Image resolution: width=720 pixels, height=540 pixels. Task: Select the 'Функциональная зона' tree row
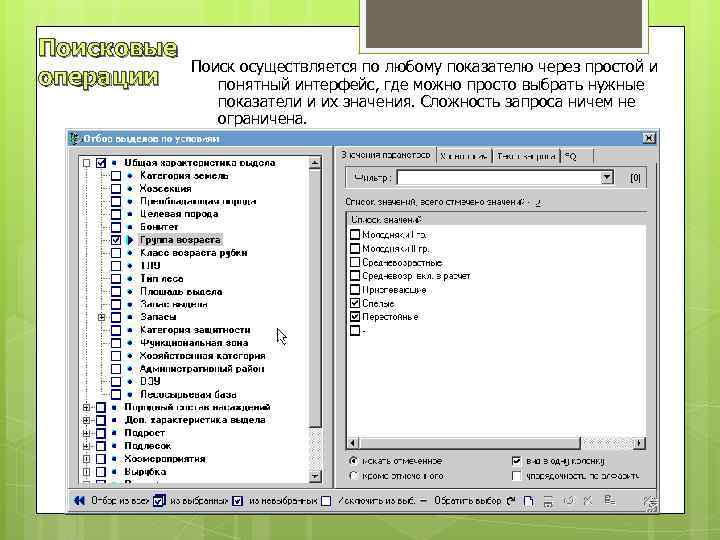(x=194, y=343)
